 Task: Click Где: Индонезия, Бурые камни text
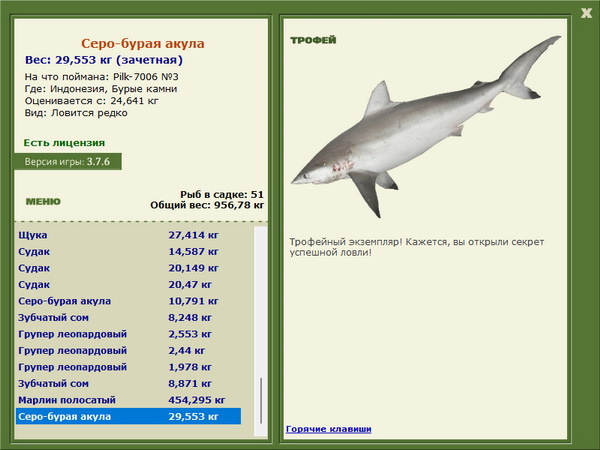click(101, 89)
